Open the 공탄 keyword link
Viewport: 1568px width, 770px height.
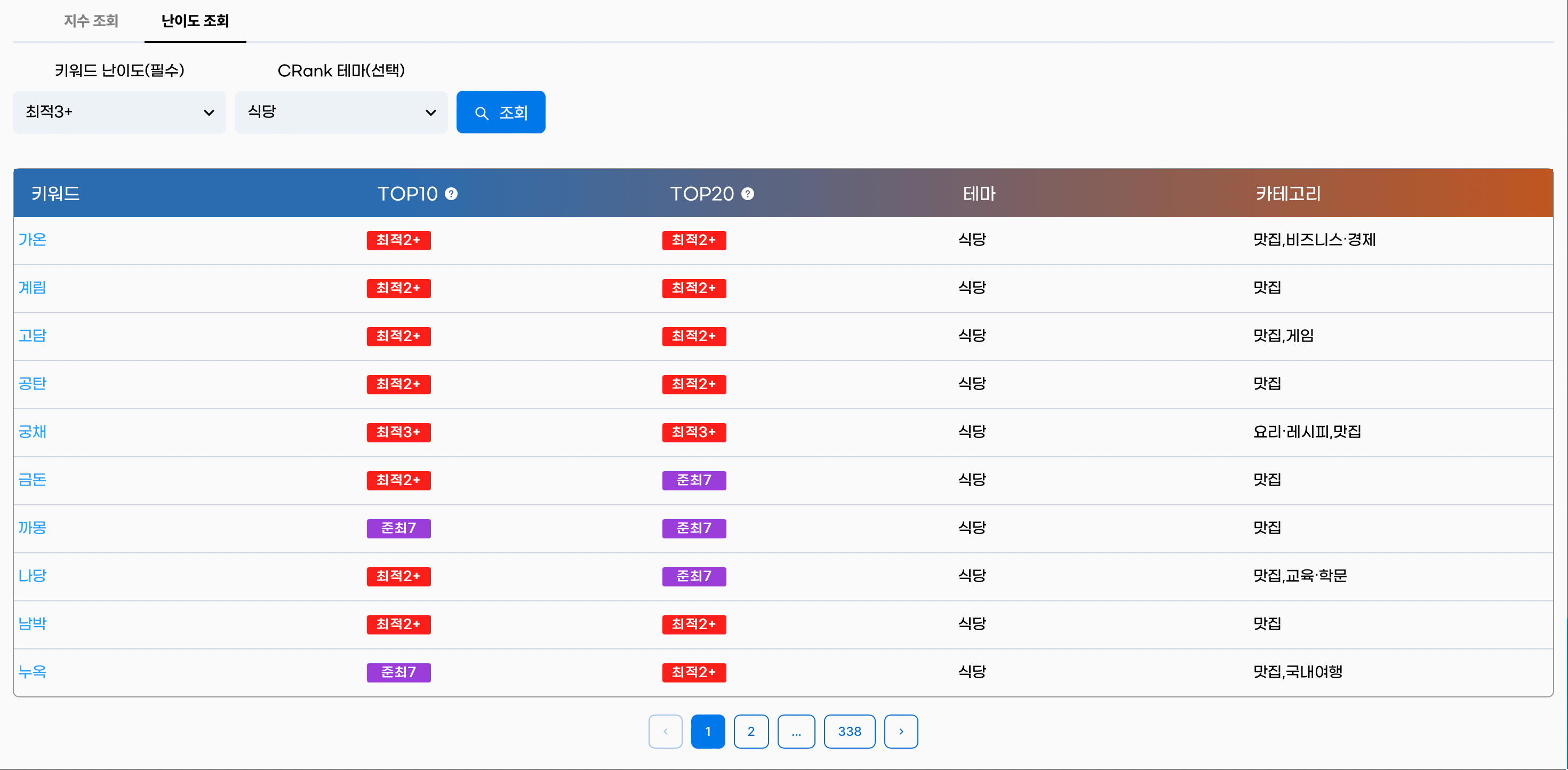pos(32,384)
